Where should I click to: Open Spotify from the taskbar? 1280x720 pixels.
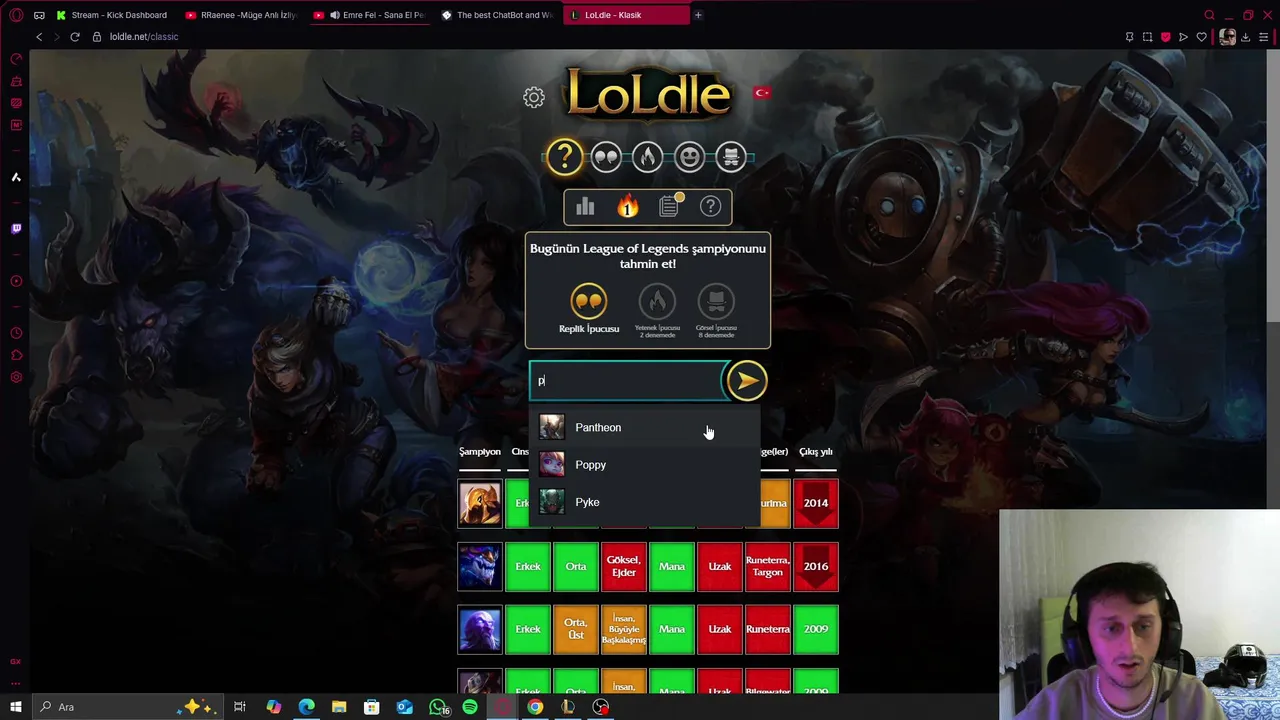[x=470, y=707]
